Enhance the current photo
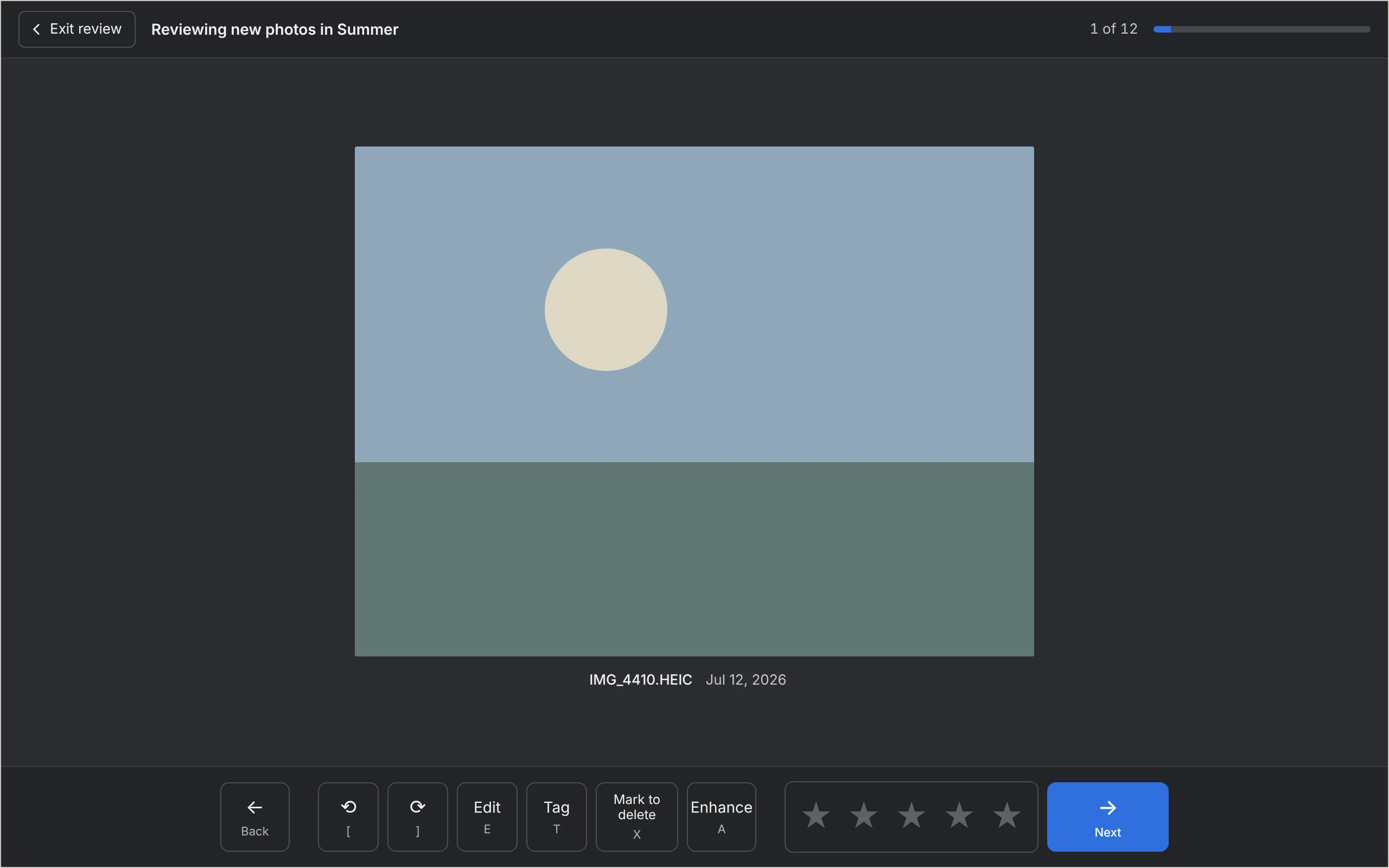Viewport: 1389px width, 868px height. 722,817
